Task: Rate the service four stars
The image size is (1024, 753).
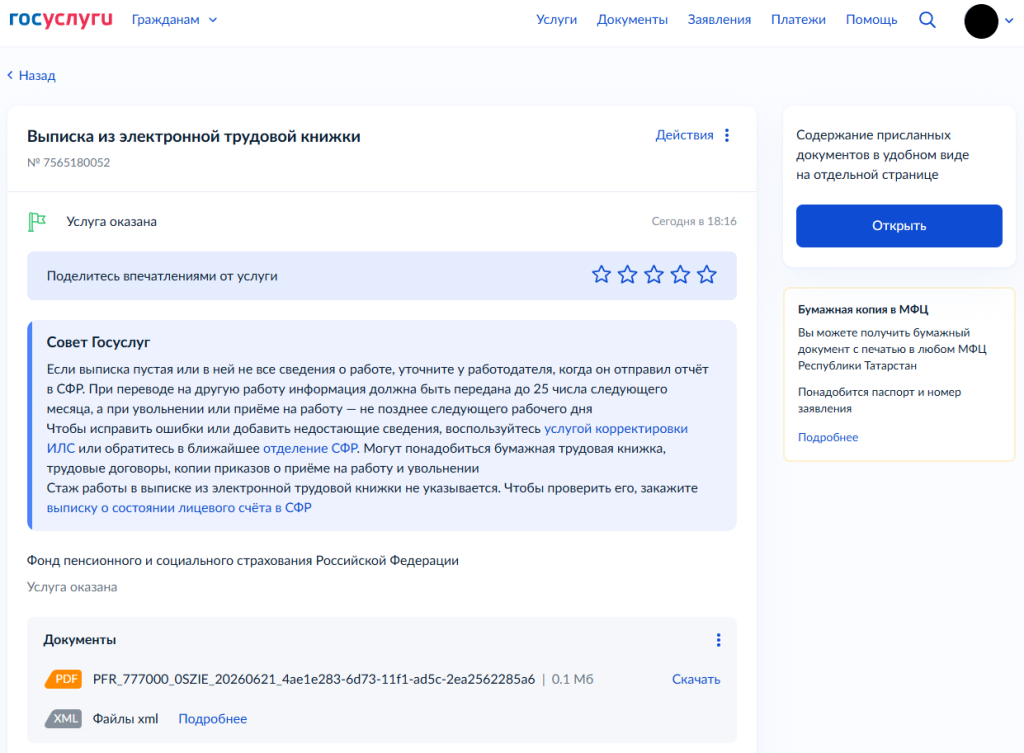Action: point(680,275)
